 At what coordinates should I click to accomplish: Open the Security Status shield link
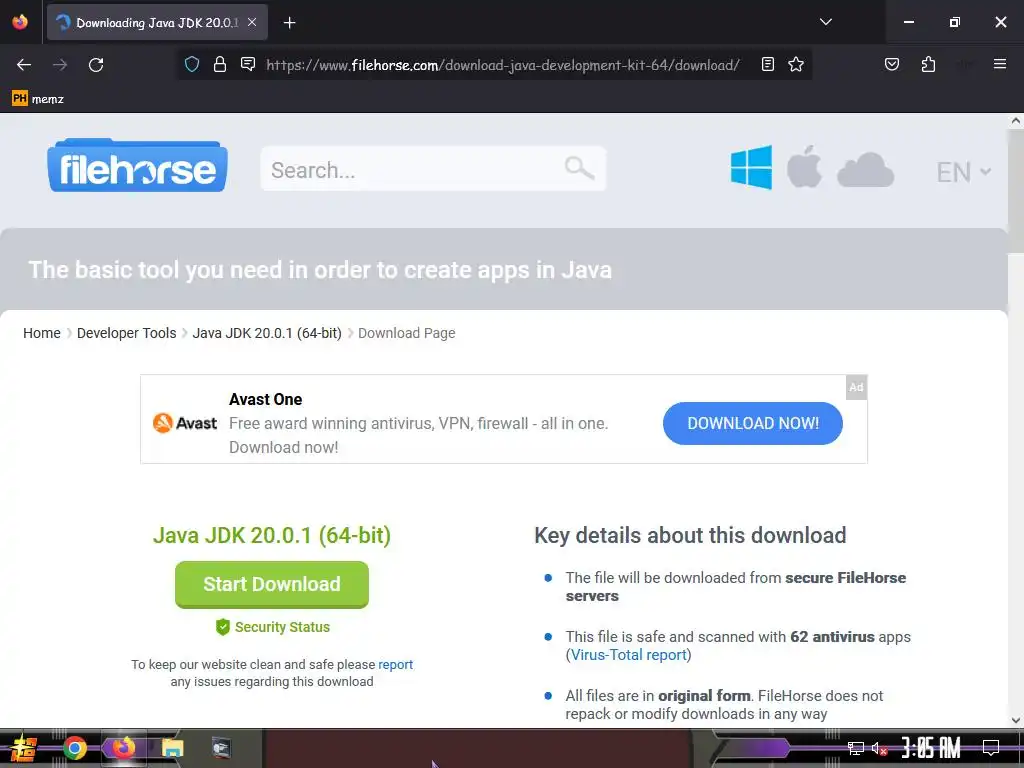coord(272,627)
